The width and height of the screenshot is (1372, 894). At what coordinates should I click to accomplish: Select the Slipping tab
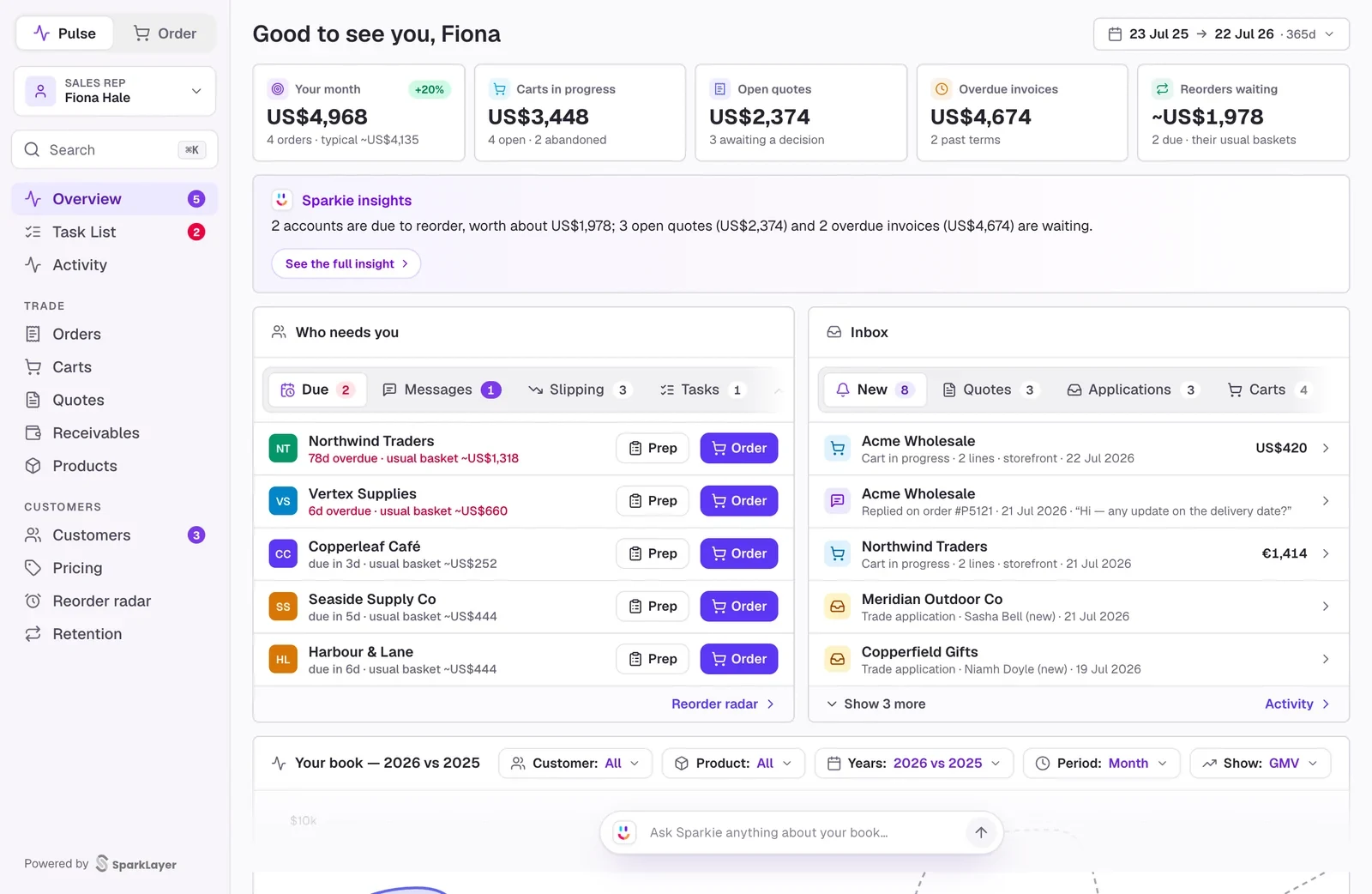tap(580, 390)
